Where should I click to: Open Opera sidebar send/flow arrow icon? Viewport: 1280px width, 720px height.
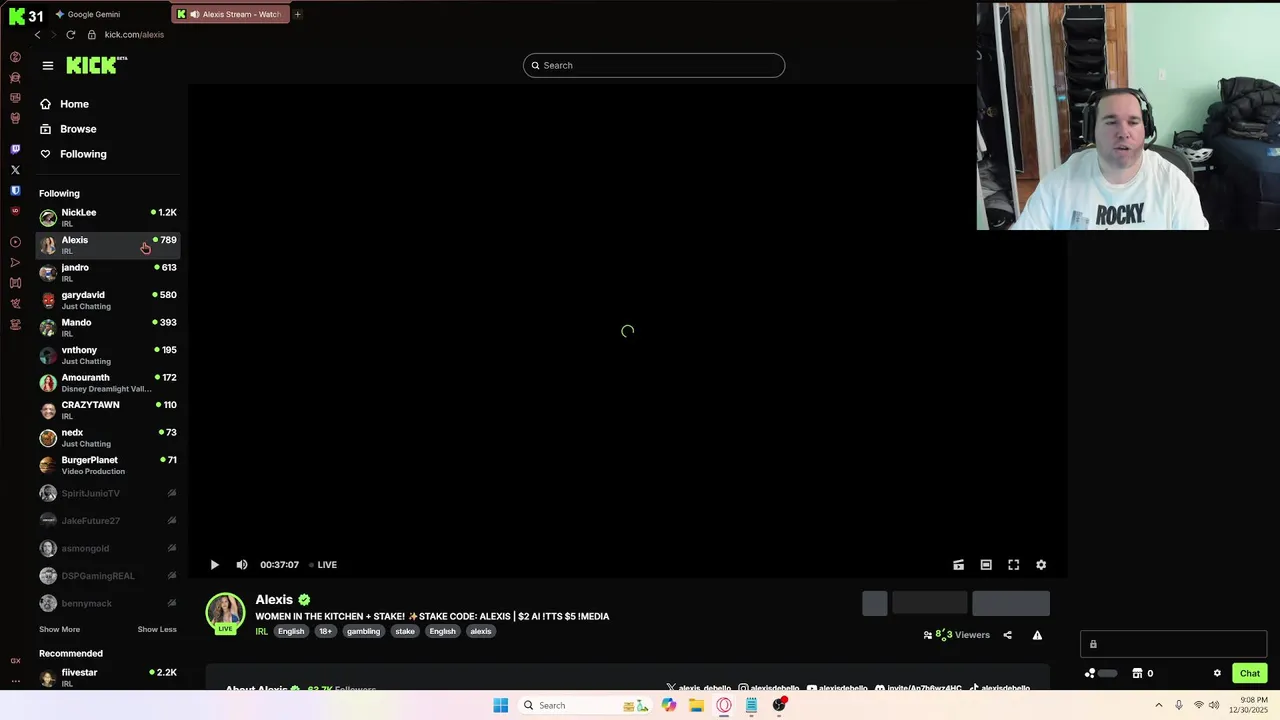click(15, 262)
